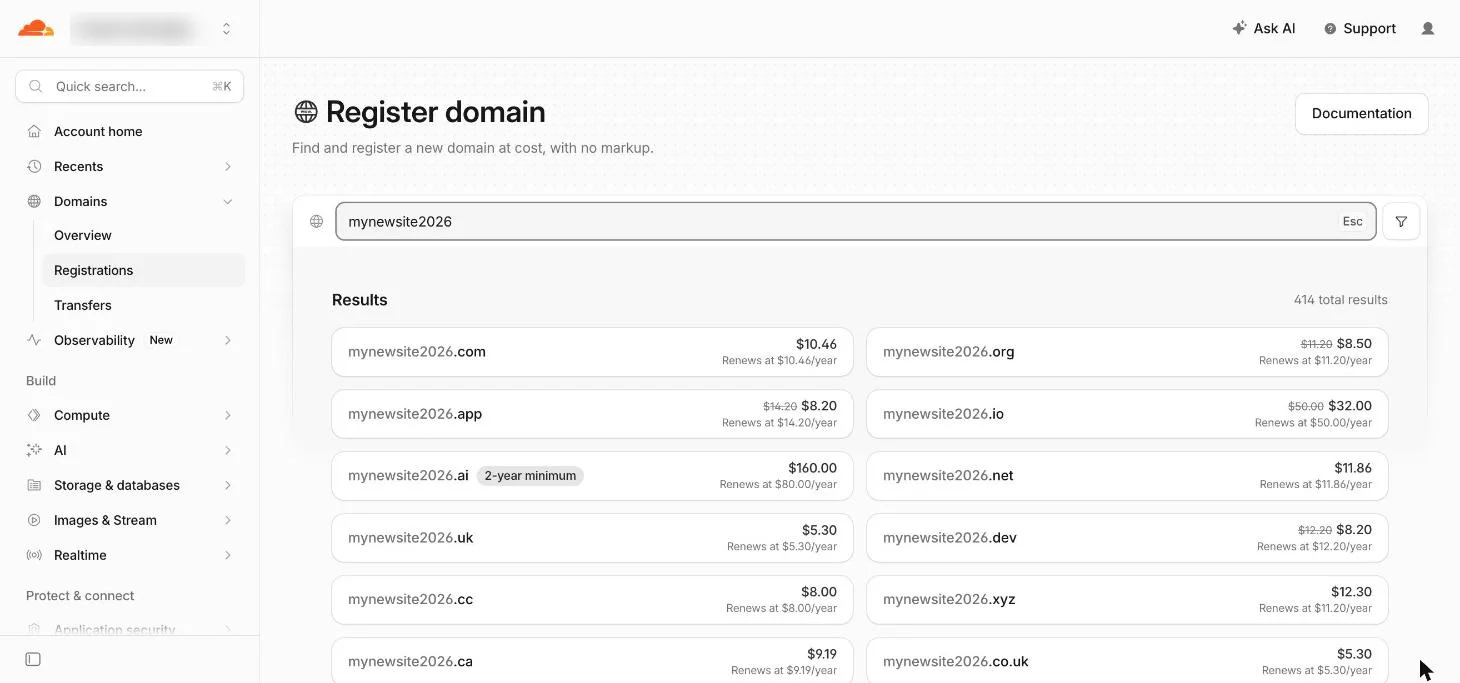
Task: Click the Ask AI sparkle button
Action: (1264, 28)
